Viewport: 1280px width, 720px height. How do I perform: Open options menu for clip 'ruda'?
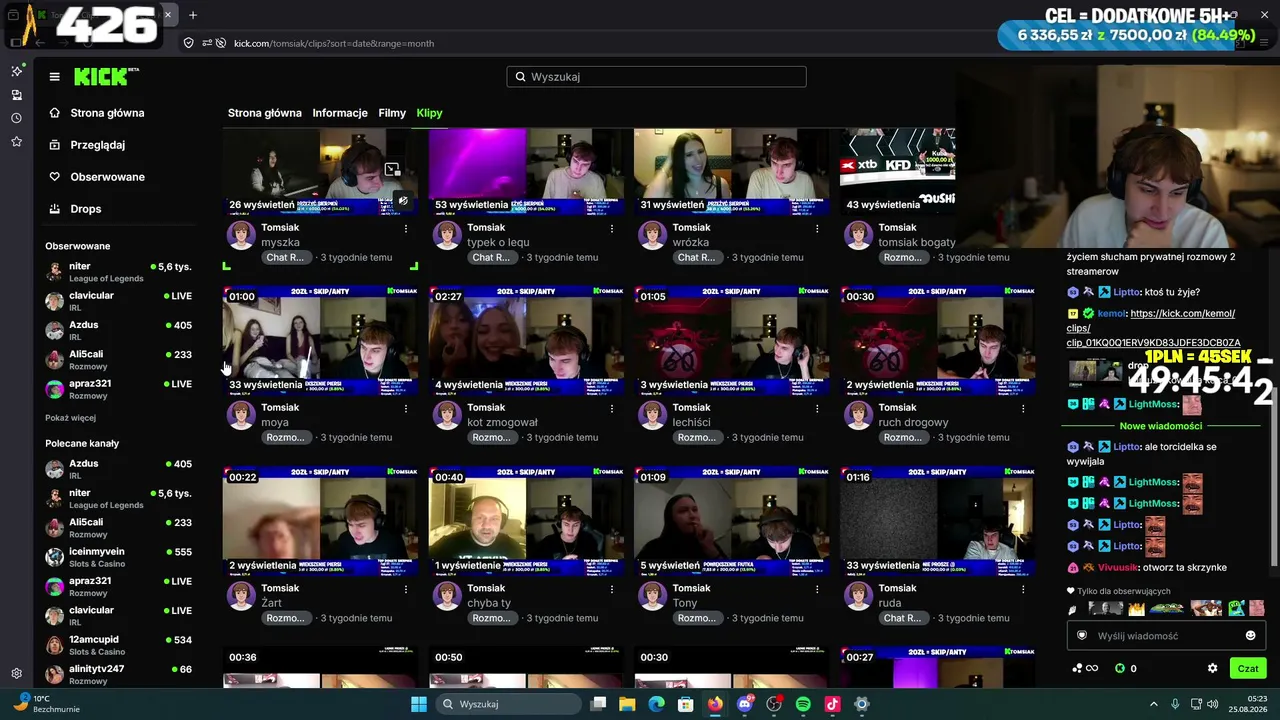tap(1023, 590)
